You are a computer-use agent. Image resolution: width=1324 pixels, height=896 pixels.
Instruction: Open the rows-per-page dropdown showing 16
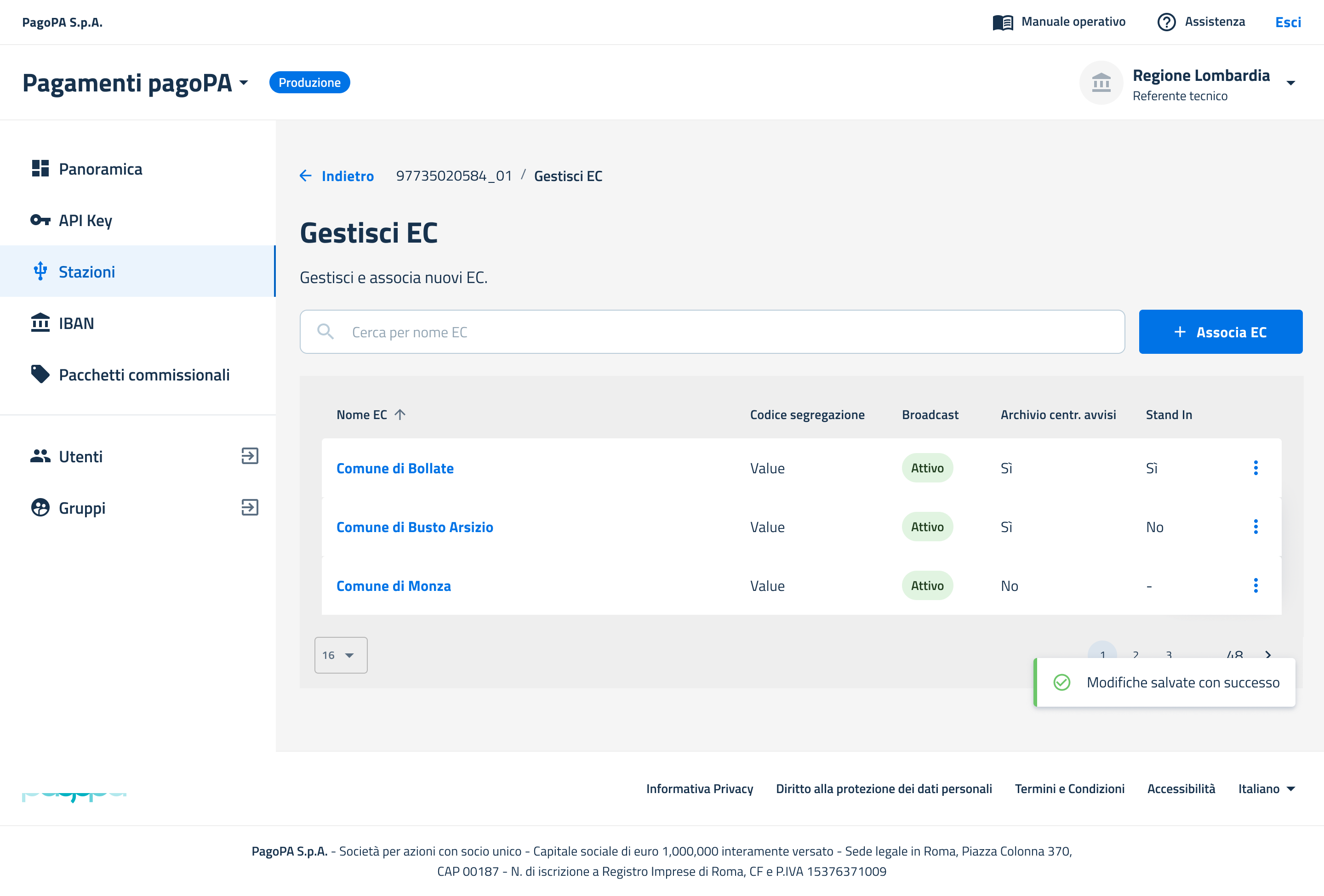click(340, 655)
